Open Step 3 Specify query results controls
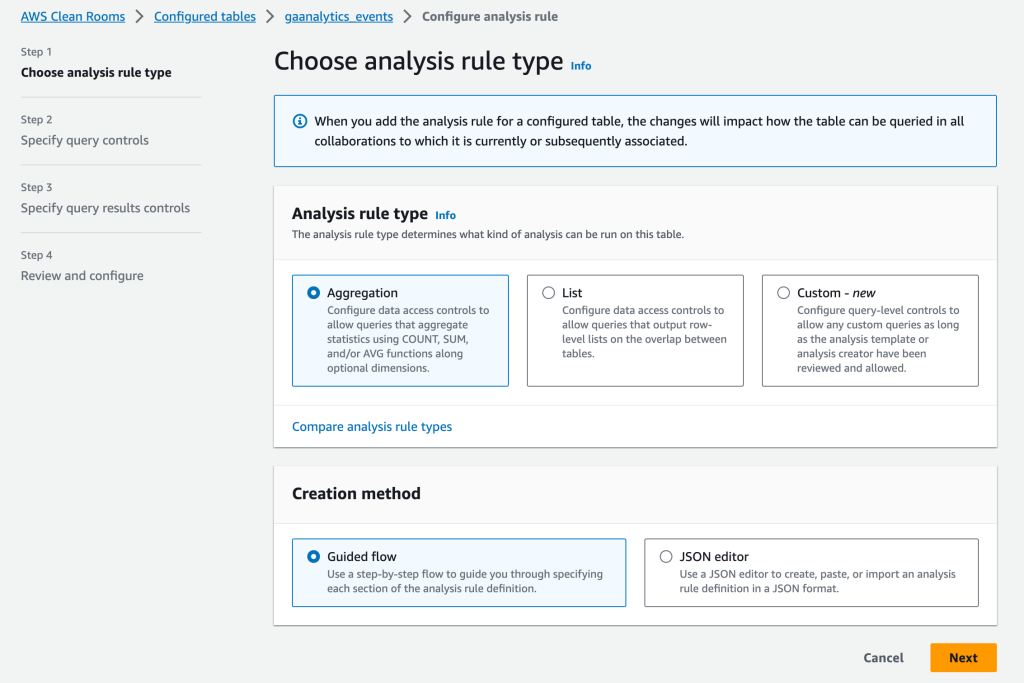The width and height of the screenshot is (1024, 683). tap(104, 207)
